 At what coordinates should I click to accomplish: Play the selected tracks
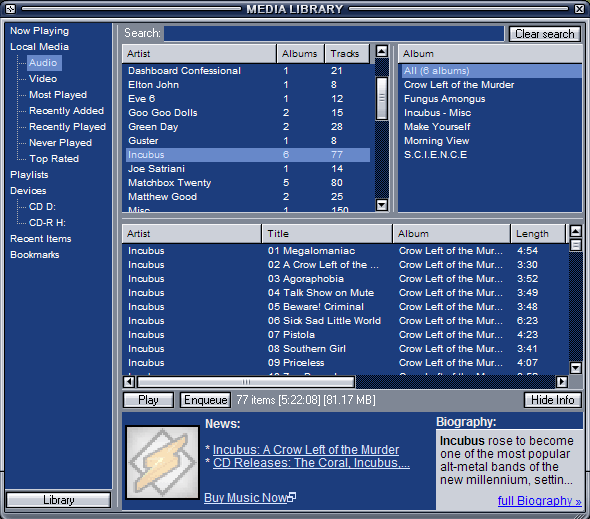(148, 400)
